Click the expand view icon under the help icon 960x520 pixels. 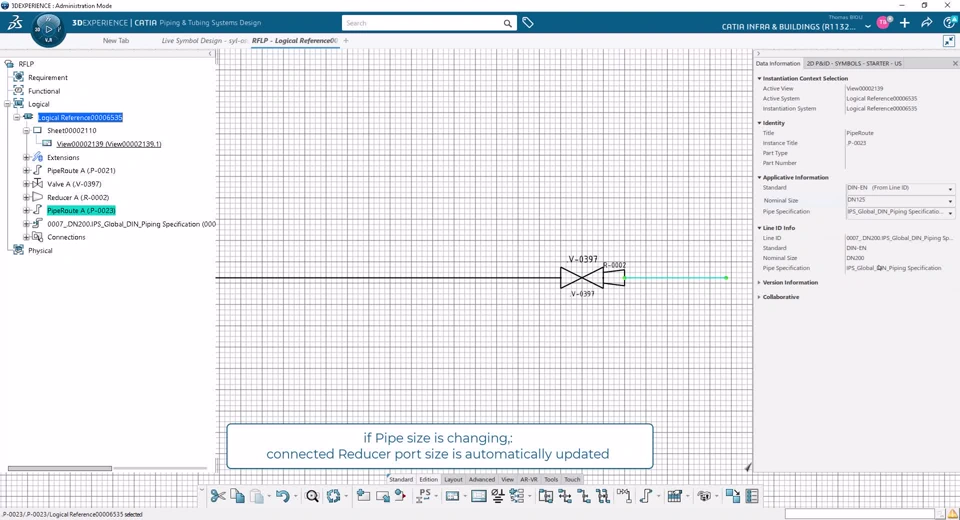[x=949, y=41]
